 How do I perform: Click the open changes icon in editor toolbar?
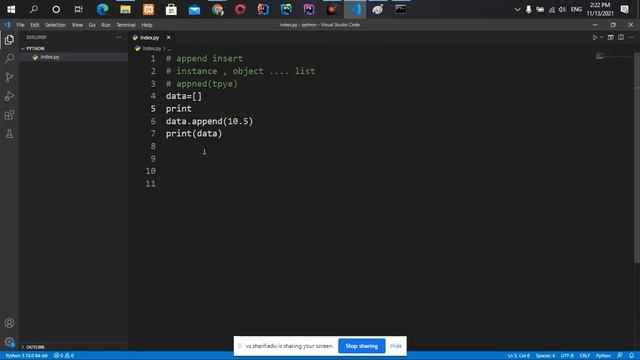[611, 37]
